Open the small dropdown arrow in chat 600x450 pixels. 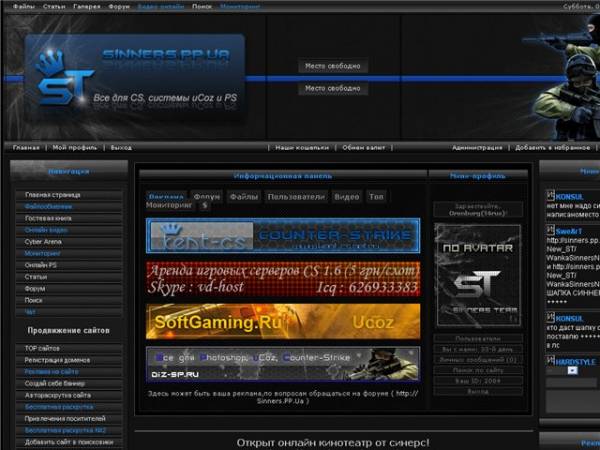coord(572,370)
